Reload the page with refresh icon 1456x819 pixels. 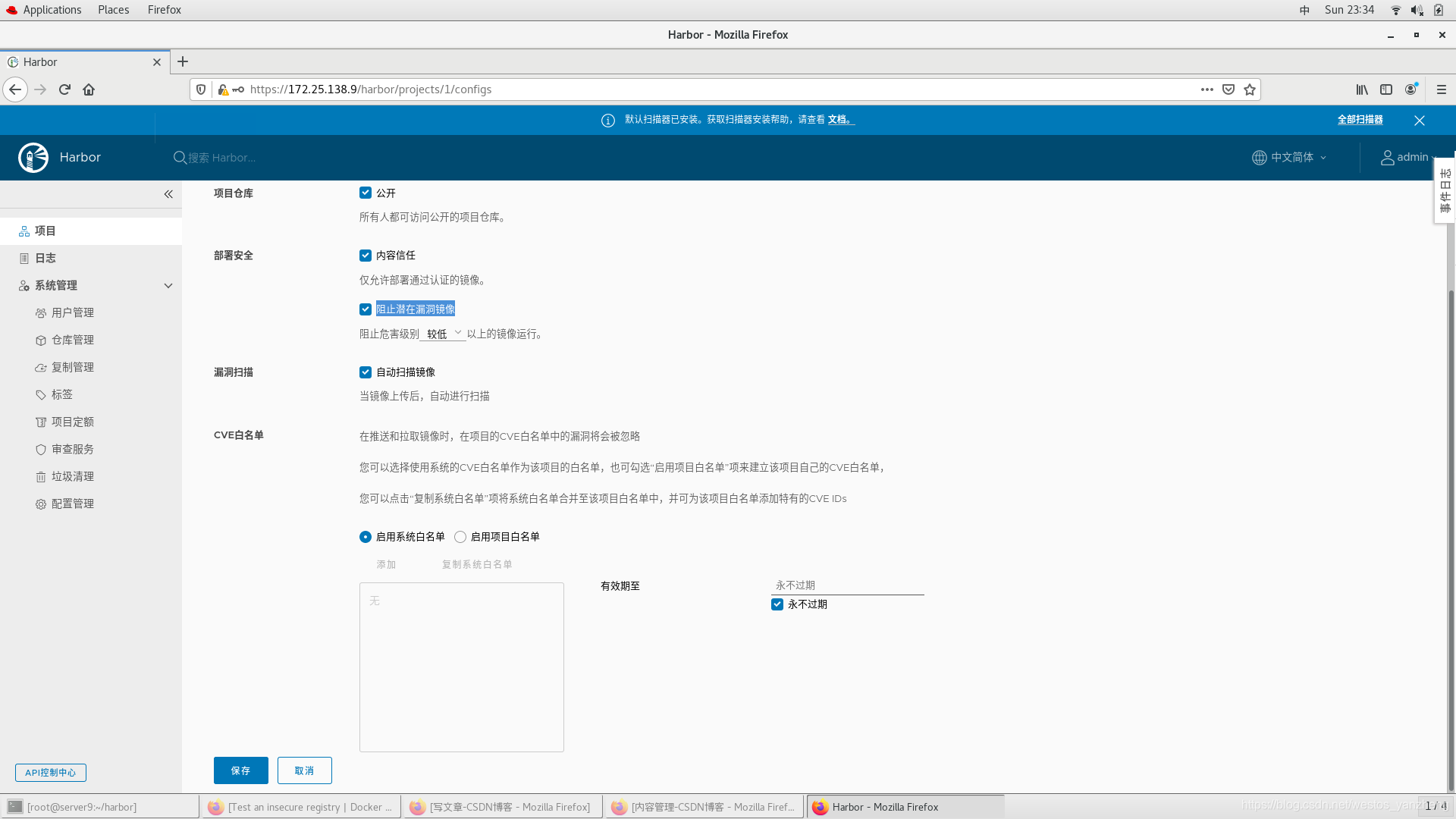[x=64, y=89]
